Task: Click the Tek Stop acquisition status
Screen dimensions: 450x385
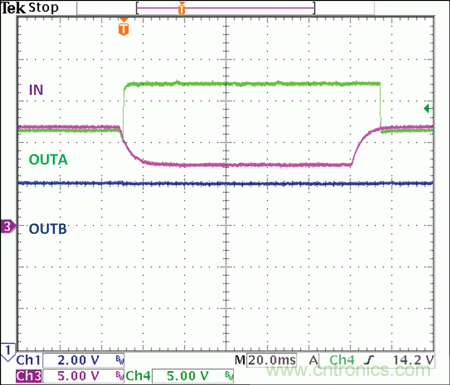Action: pyautogui.click(x=30, y=8)
